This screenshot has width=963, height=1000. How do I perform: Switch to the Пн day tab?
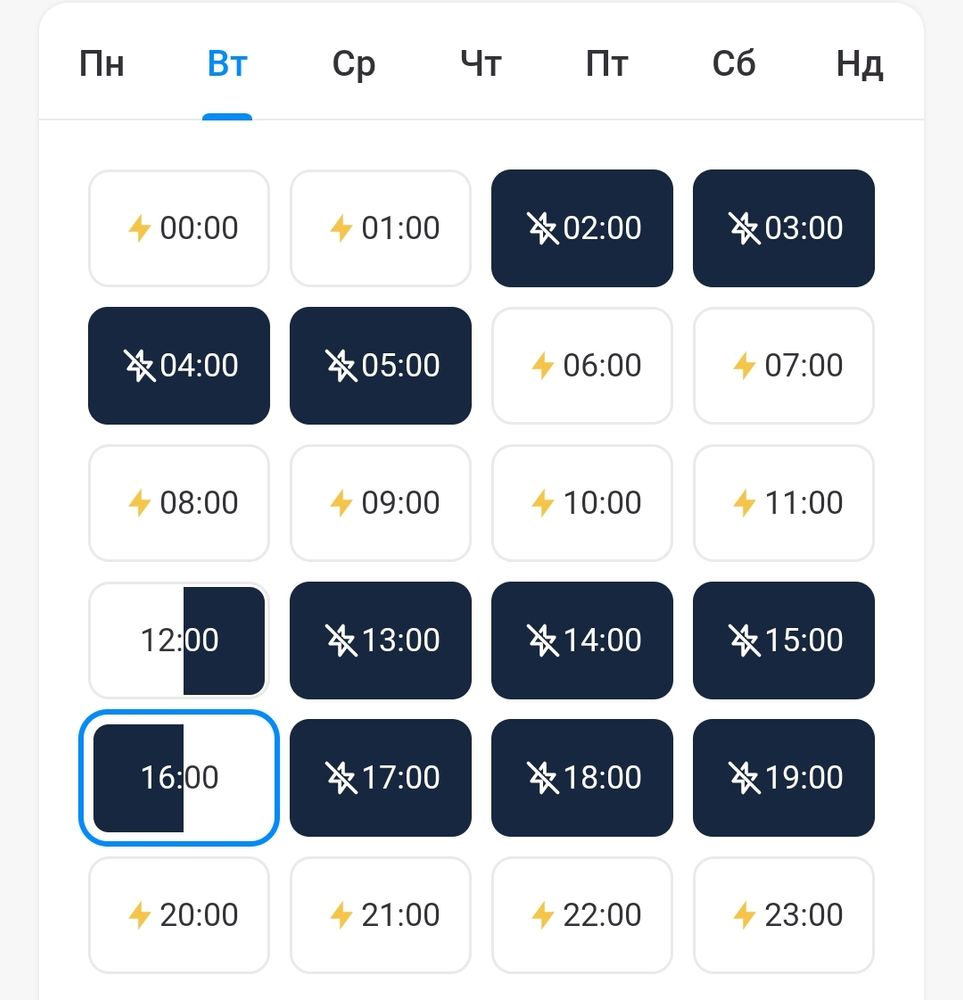pos(102,66)
